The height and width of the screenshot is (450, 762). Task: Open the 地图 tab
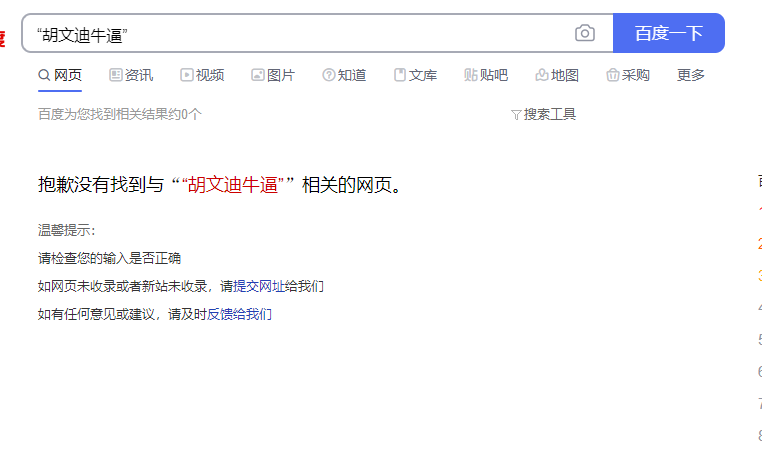pos(557,75)
